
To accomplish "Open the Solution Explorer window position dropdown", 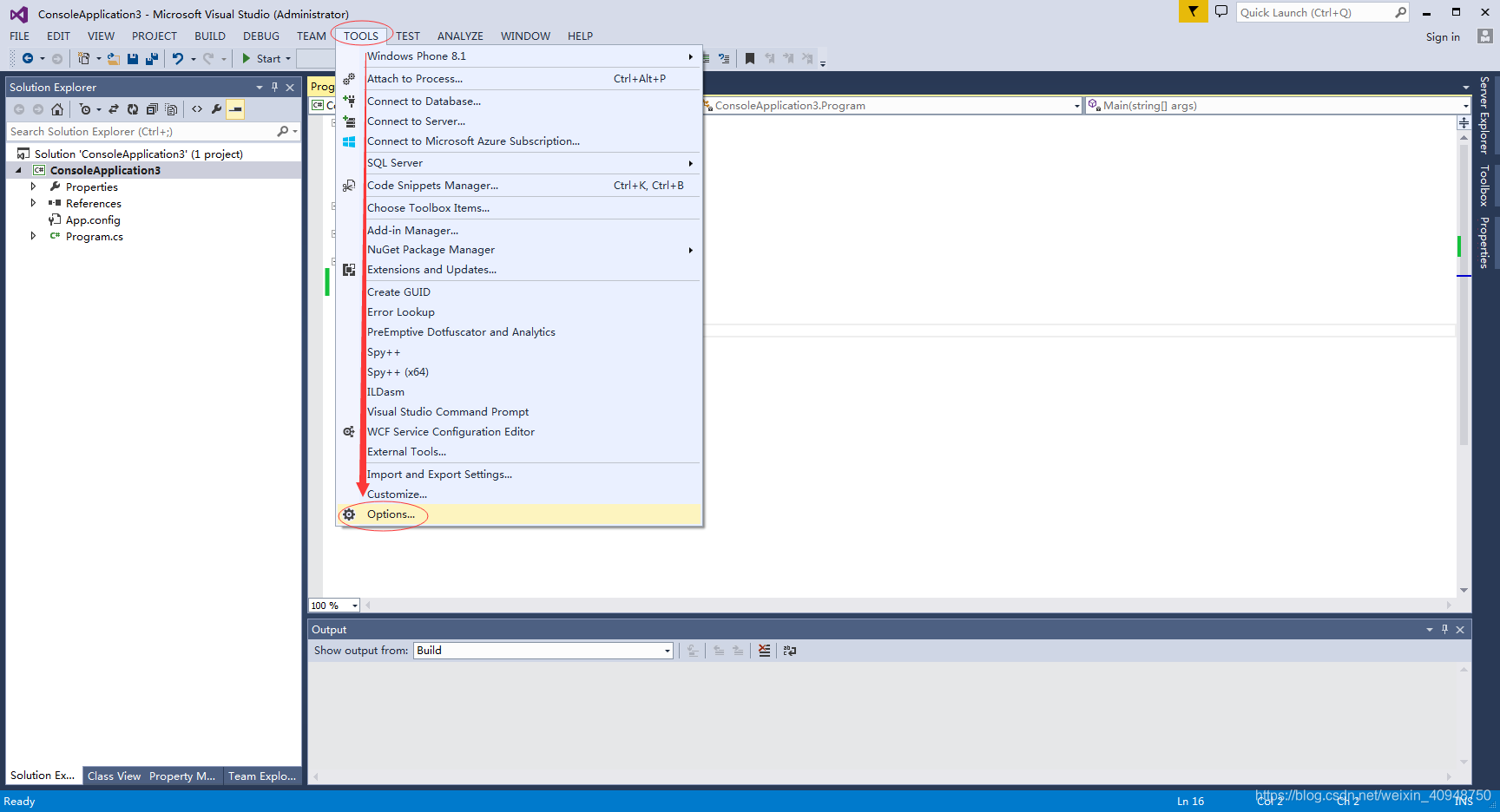I will coord(259,87).
